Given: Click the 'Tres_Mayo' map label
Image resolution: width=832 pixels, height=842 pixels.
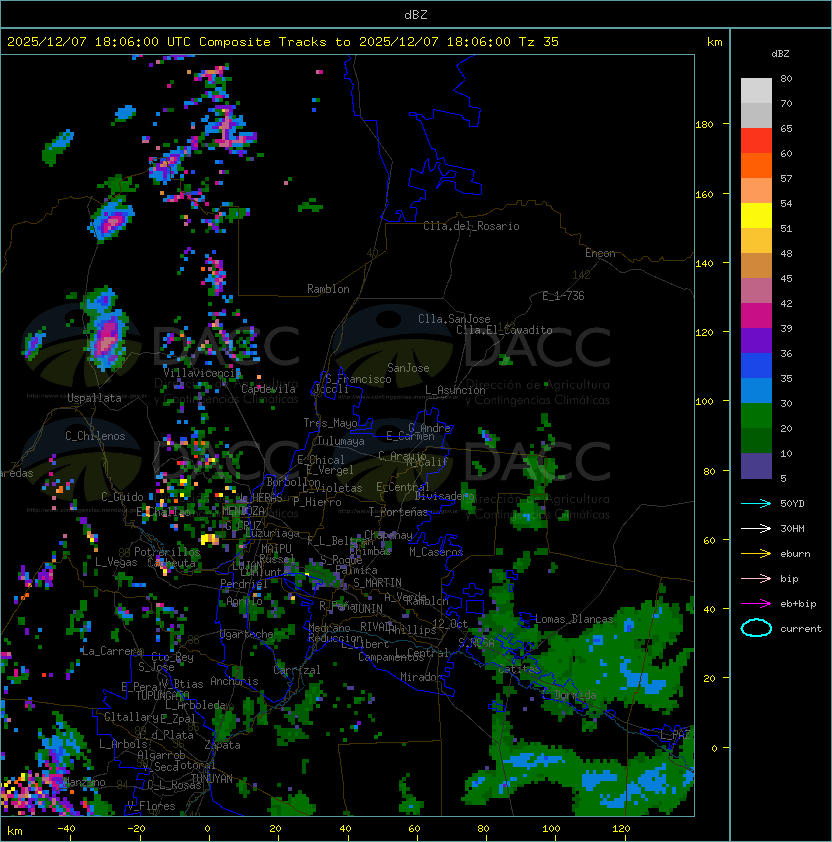Looking at the screenshot, I should 330,423.
